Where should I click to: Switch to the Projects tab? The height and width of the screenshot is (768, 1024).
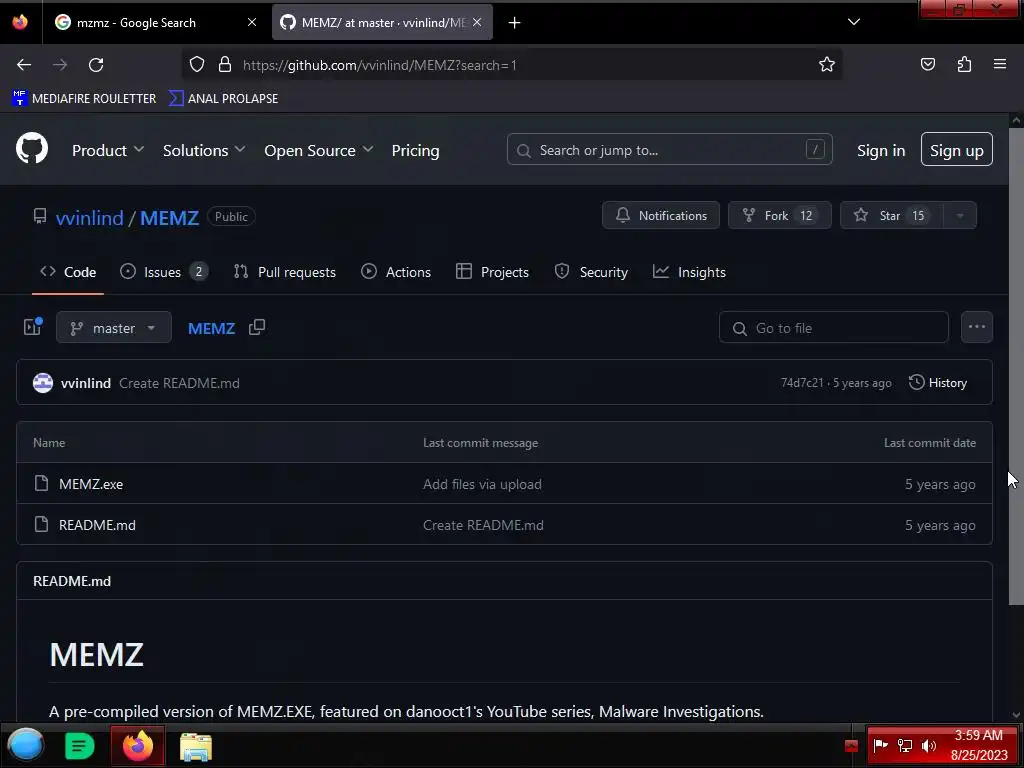[492, 272]
